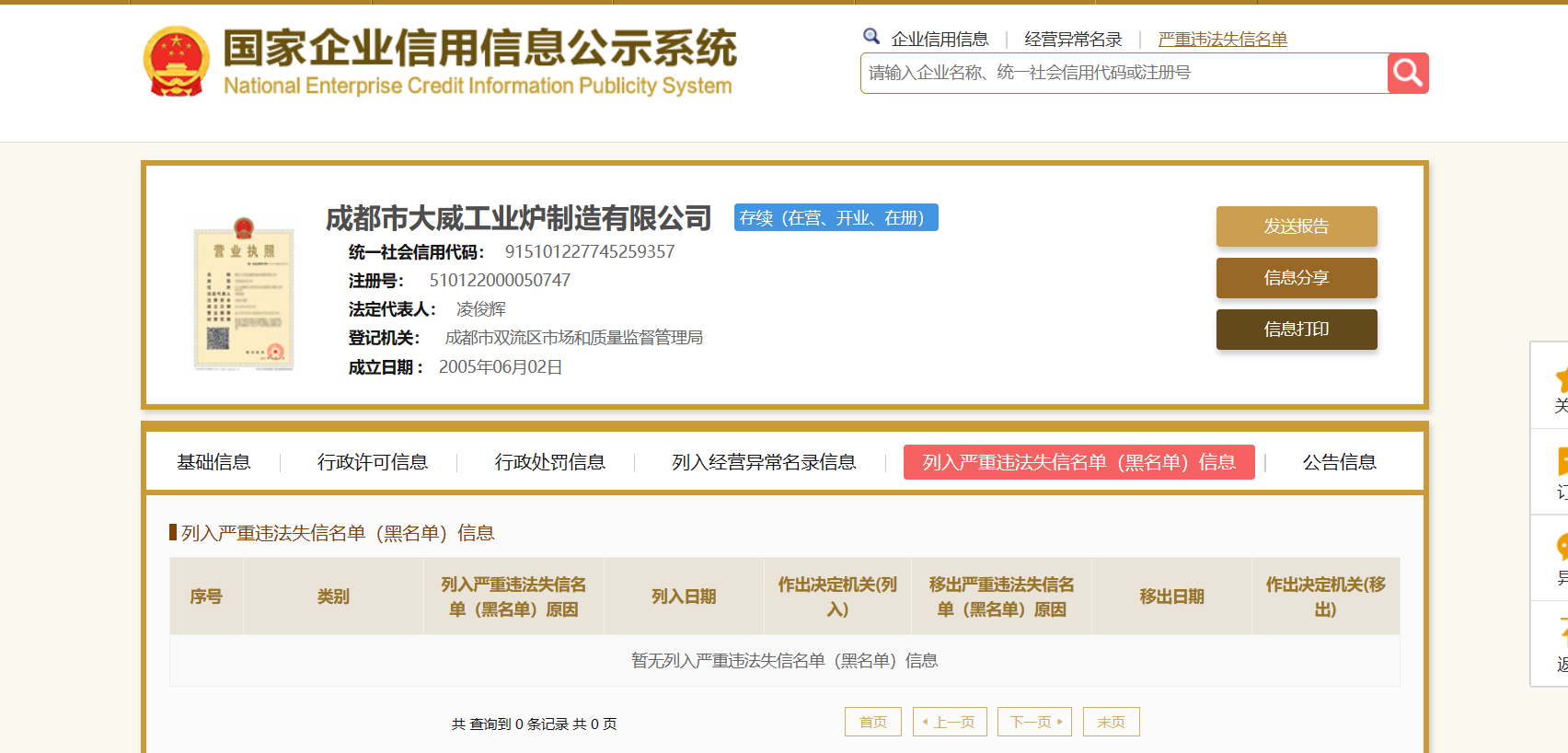
Task: Click the 信息打印 button
Action: pyautogui.click(x=1297, y=330)
